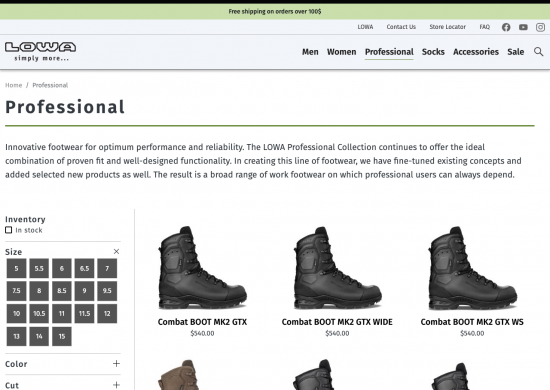Open the LOWA YouTube channel icon

coord(523,27)
